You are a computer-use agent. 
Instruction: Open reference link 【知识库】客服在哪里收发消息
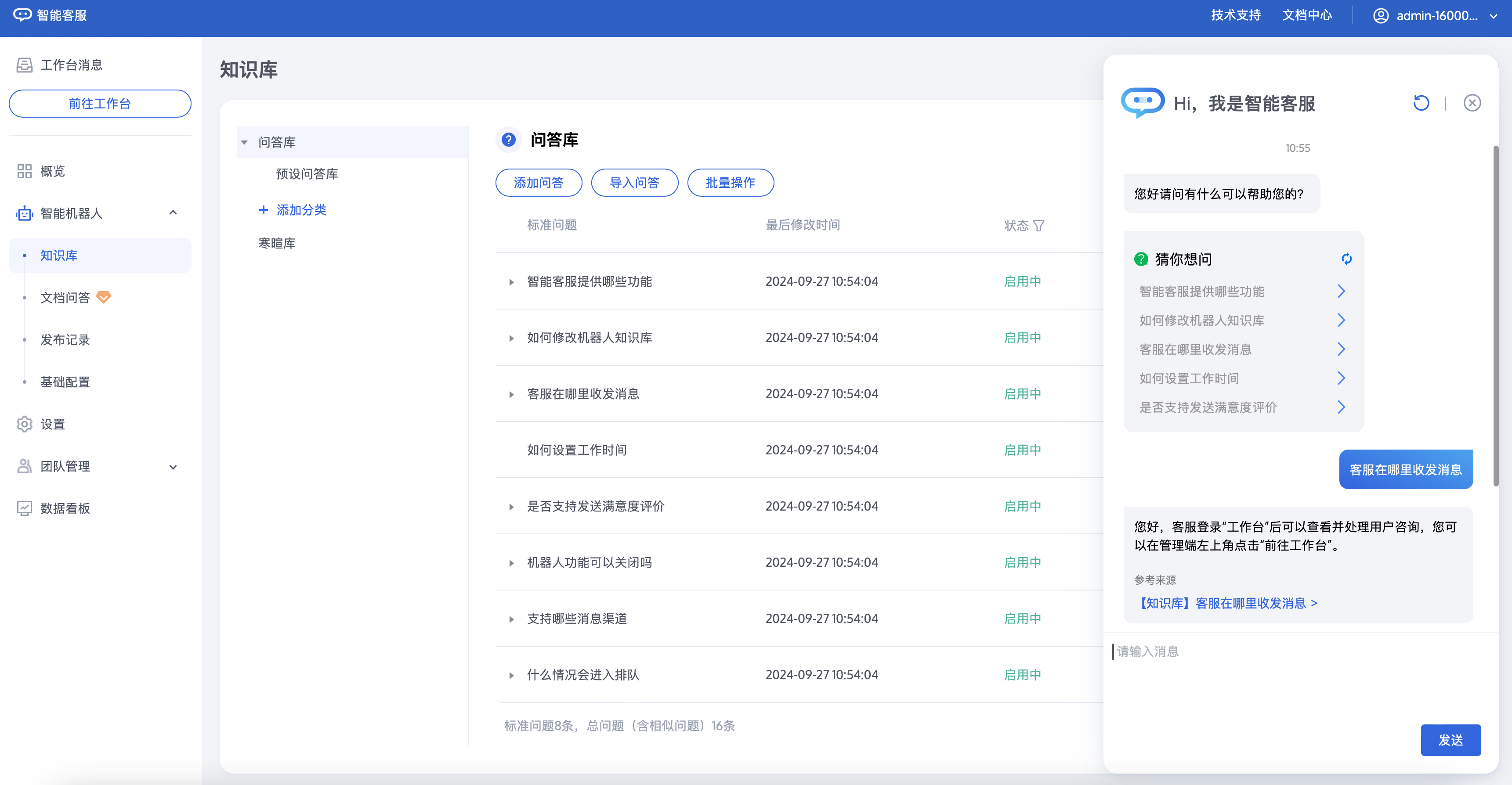(1227, 602)
